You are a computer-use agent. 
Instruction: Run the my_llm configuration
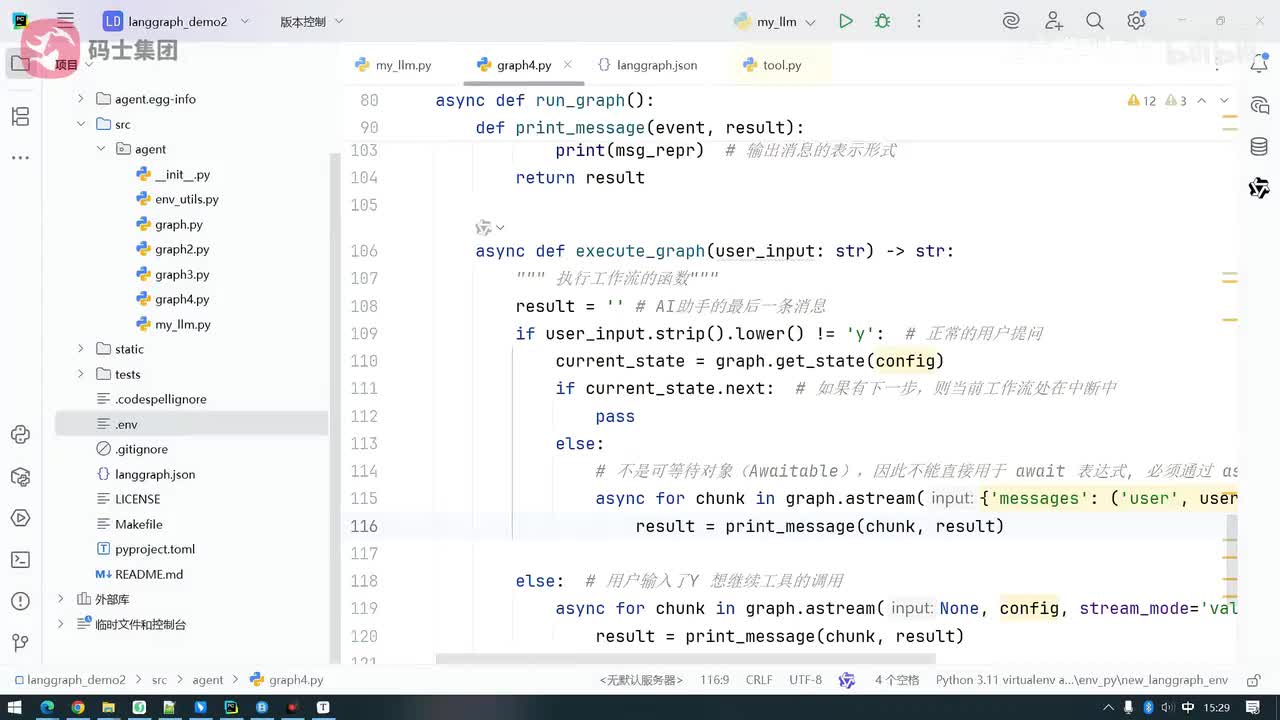point(846,21)
